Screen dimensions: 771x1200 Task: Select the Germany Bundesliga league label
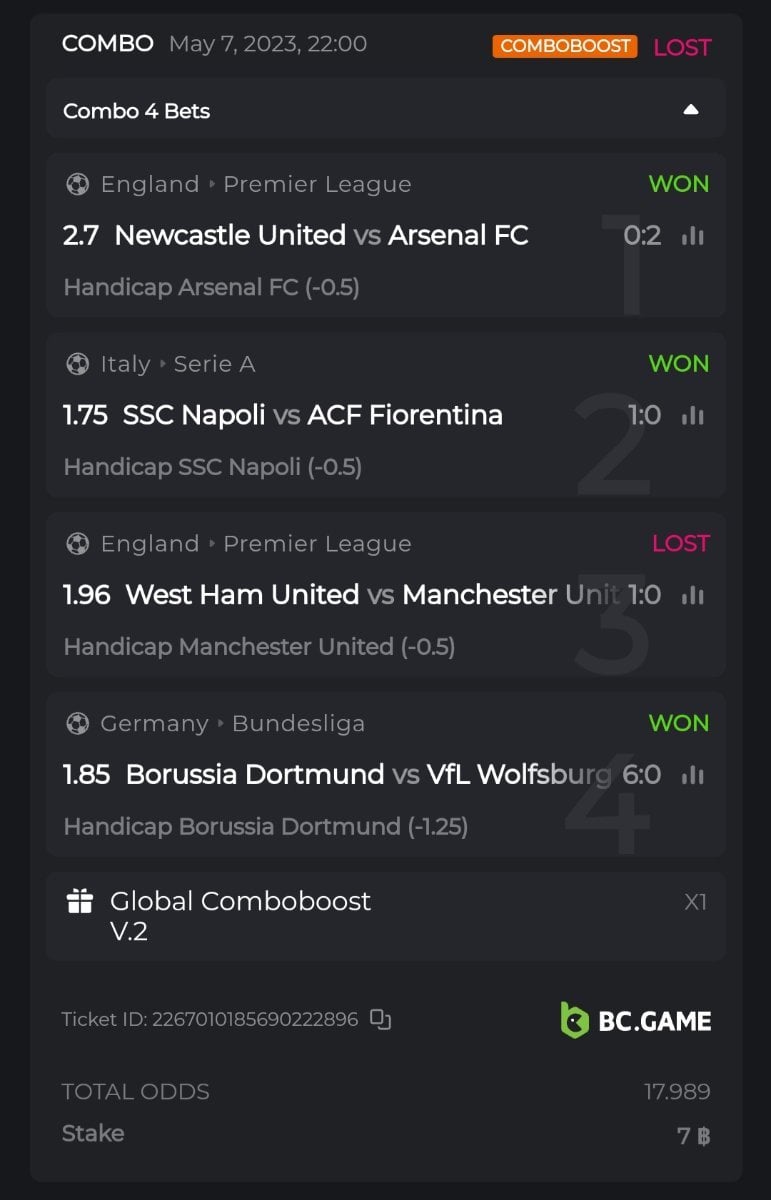click(x=232, y=723)
